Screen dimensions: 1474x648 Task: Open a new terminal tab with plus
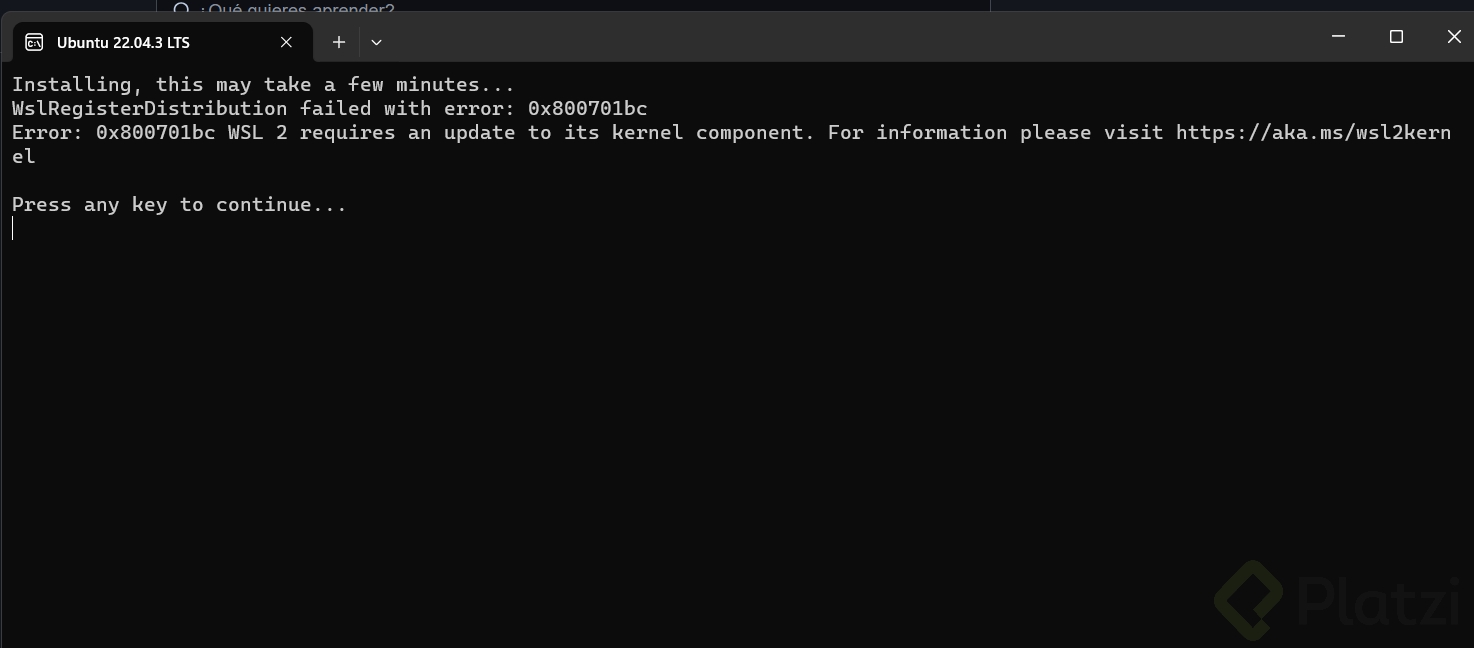[x=339, y=42]
